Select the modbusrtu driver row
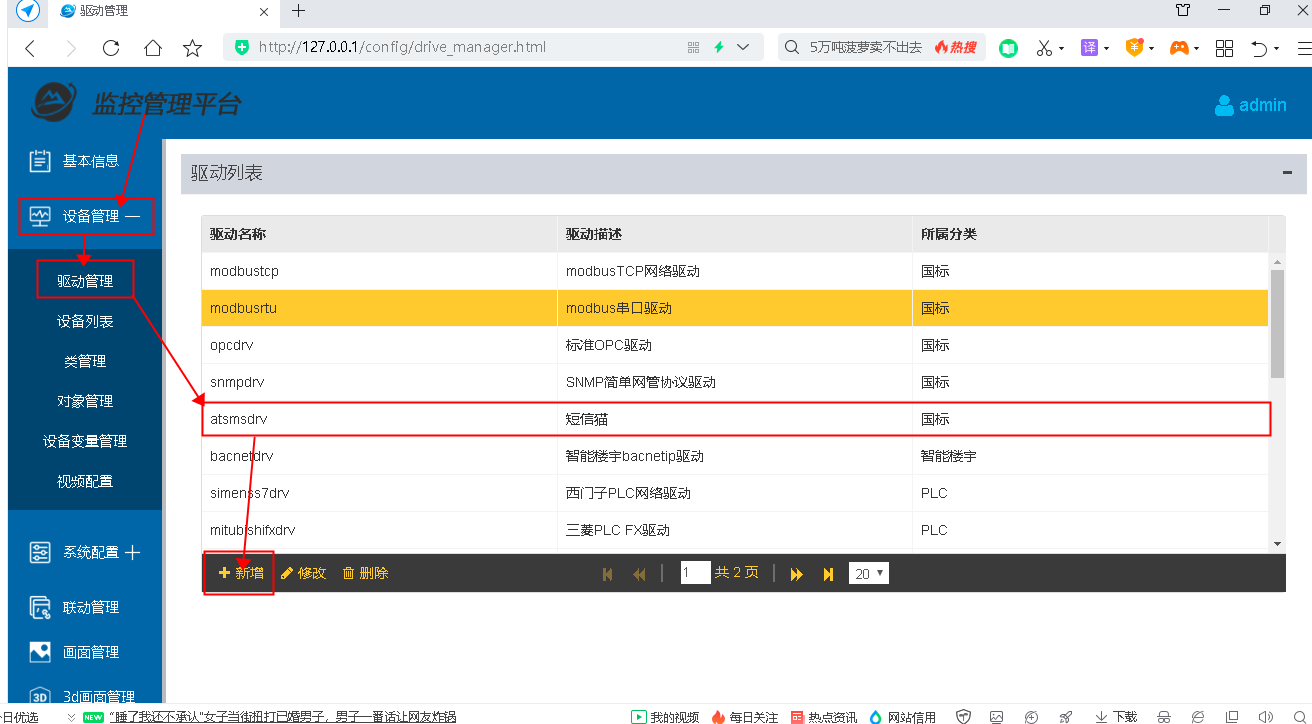Viewport: 1312px width, 724px height. coord(735,308)
